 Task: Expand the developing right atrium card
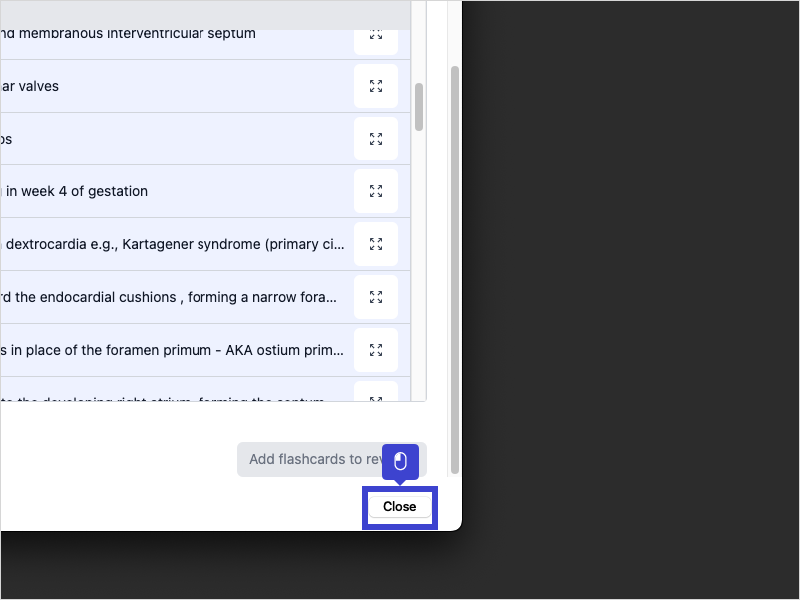pyautogui.click(x=376, y=394)
